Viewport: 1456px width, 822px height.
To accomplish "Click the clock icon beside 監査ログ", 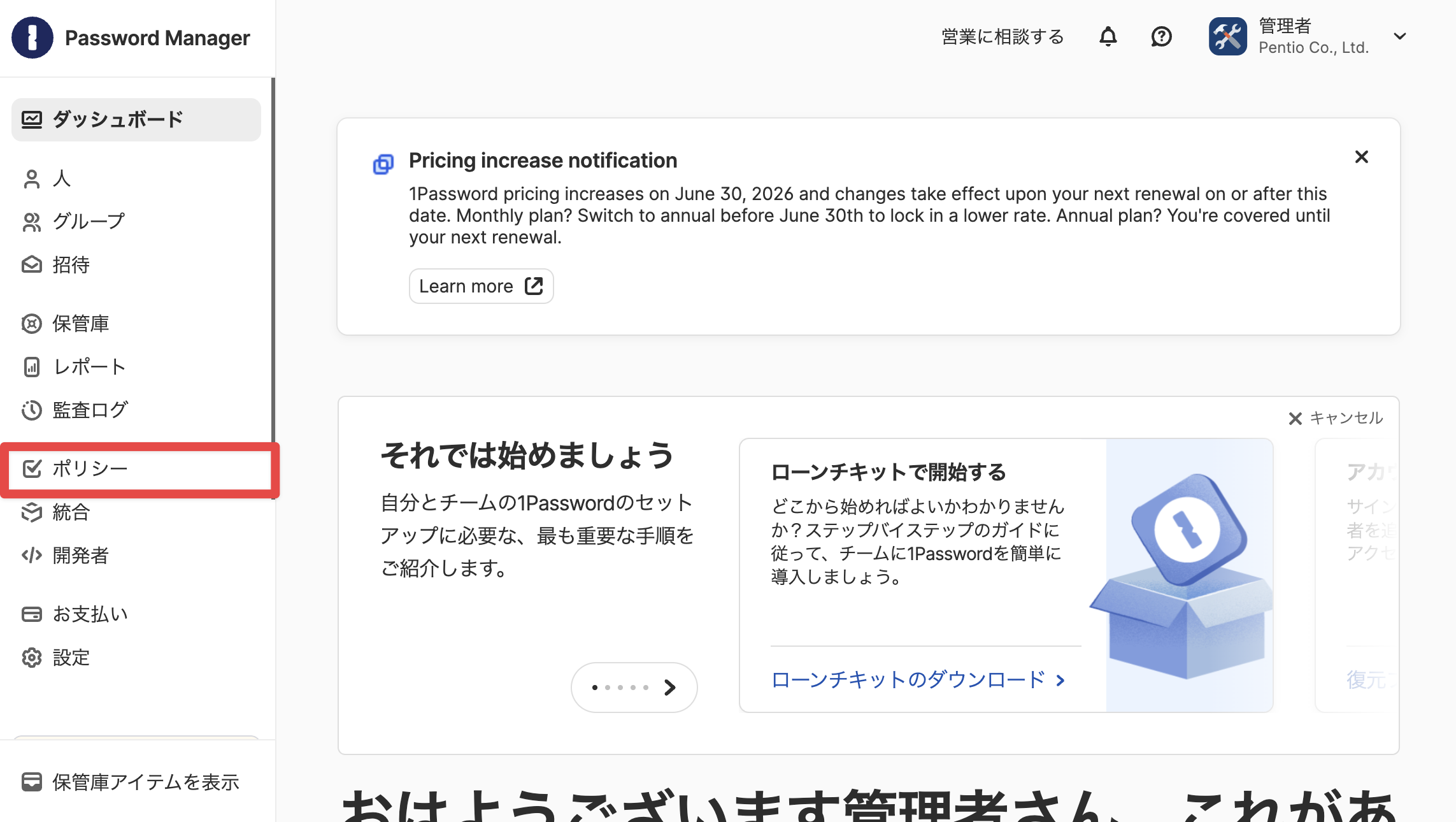I will click(x=31, y=410).
